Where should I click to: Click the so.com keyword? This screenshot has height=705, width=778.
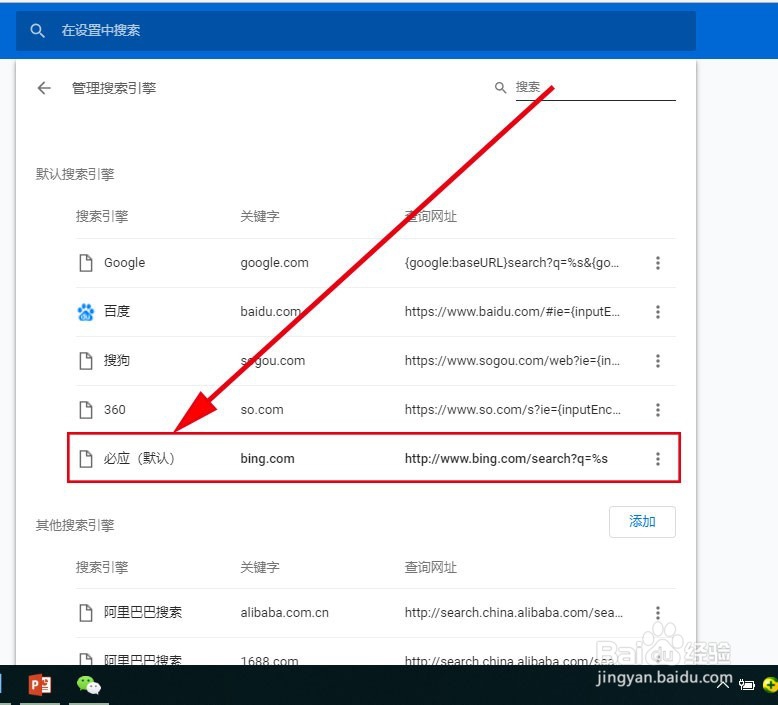point(262,410)
